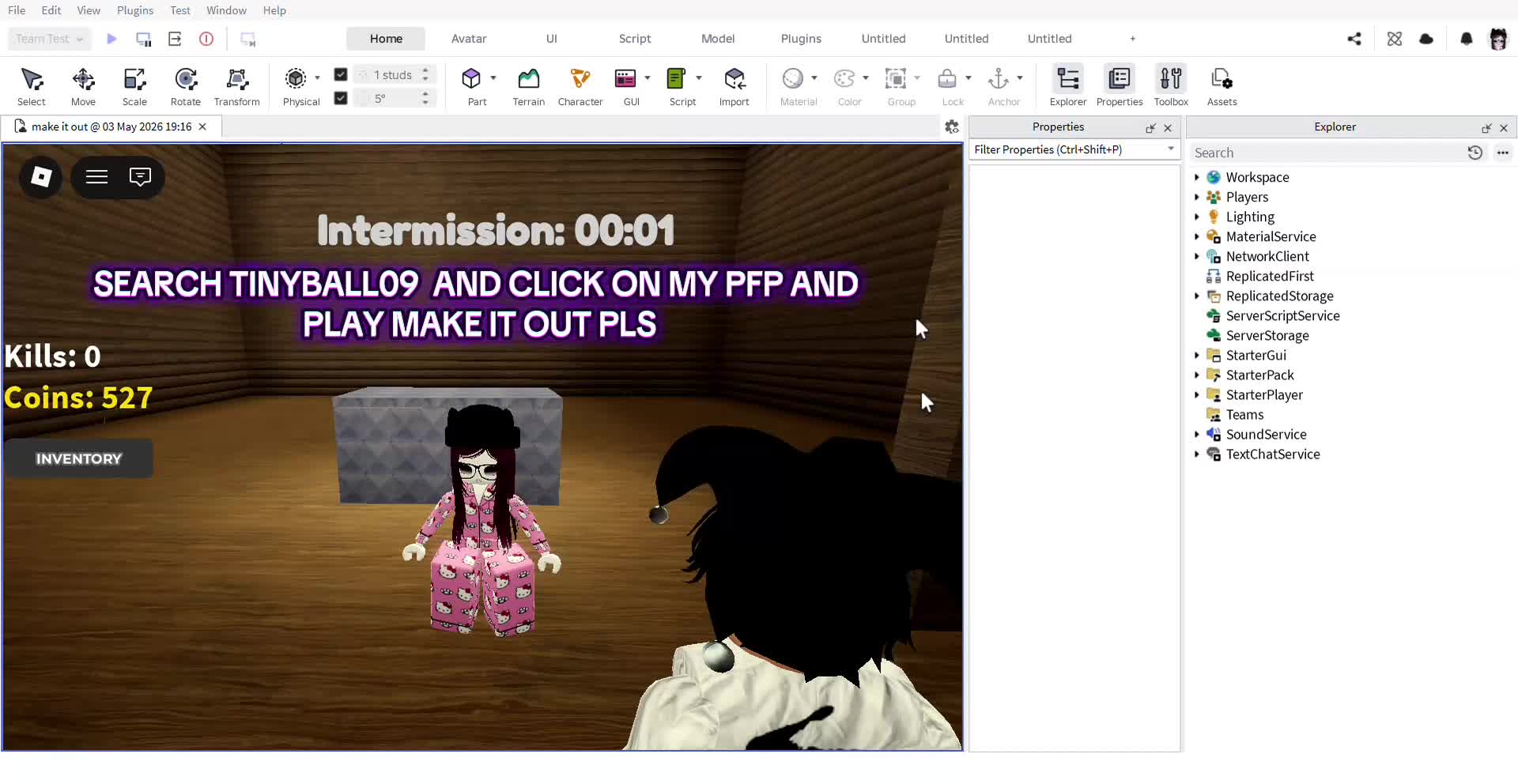
Task: Choose the Scale tool
Action: point(134,86)
